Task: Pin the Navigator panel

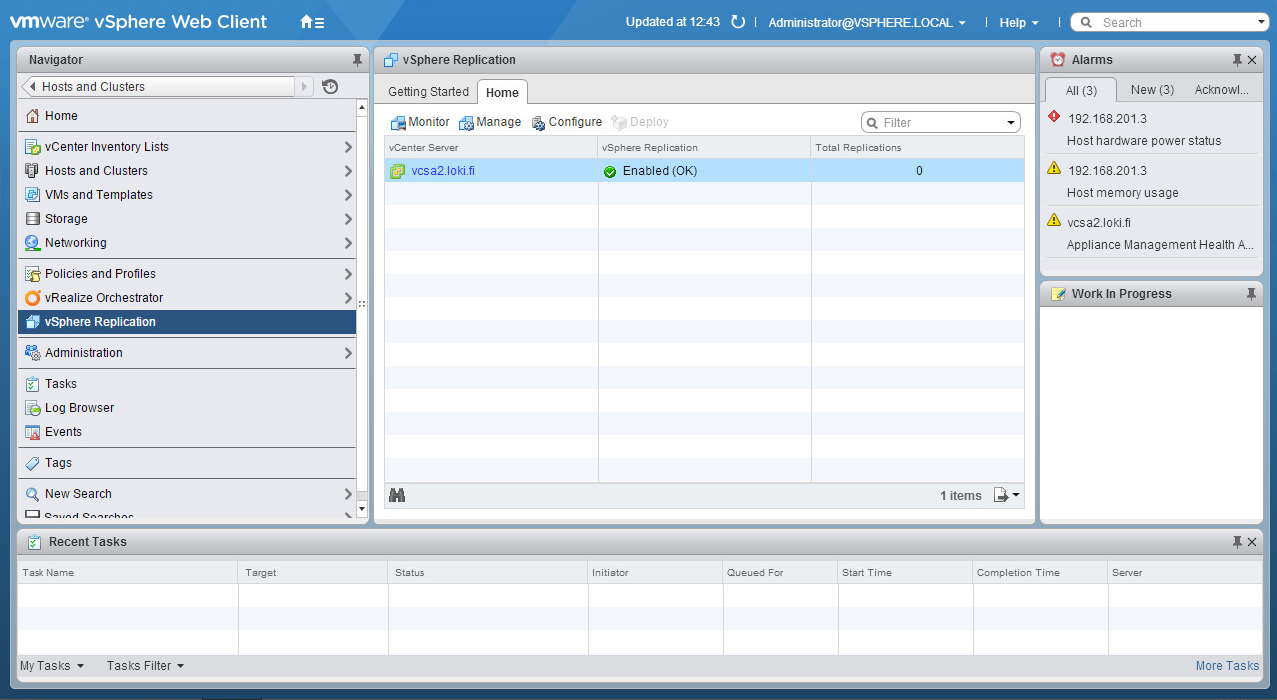Action: (x=357, y=60)
